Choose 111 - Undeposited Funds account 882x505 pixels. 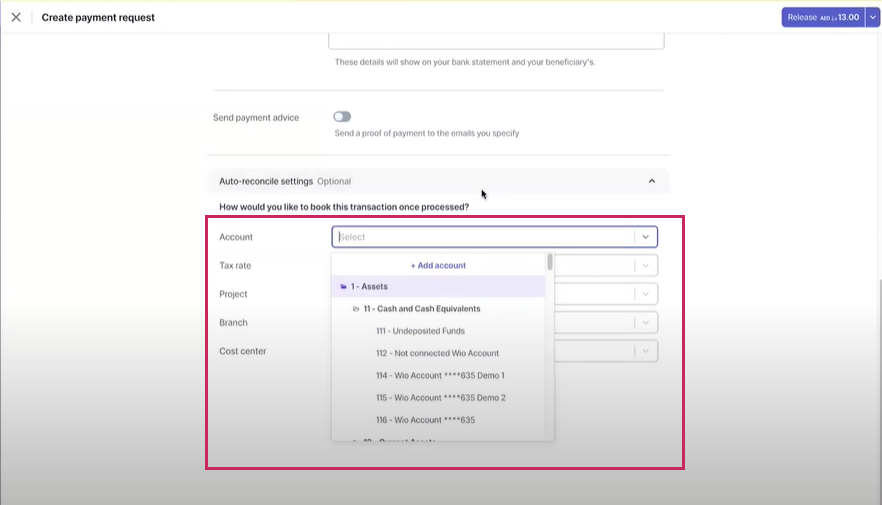[x=420, y=331]
